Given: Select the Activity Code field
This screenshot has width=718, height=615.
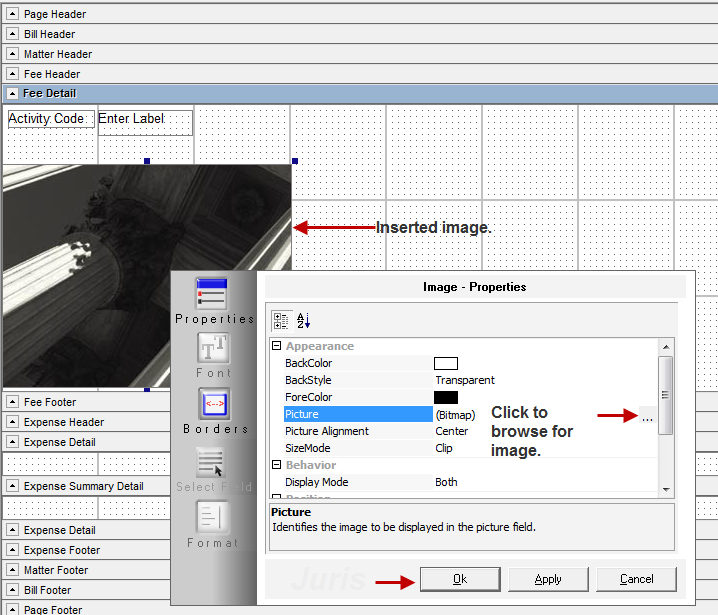Looking at the screenshot, I should tap(50, 119).
